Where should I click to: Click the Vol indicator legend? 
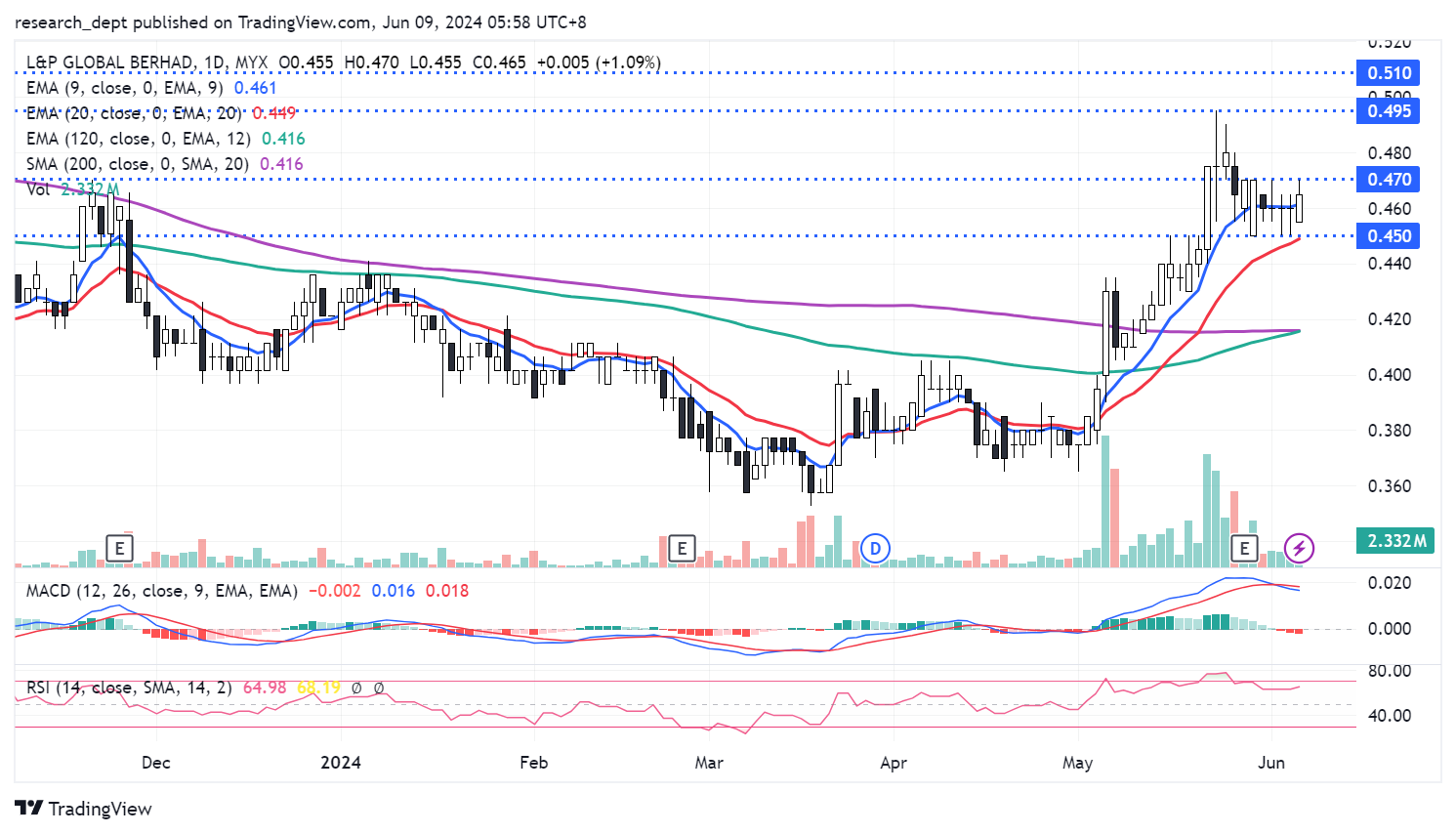[39, 189]
